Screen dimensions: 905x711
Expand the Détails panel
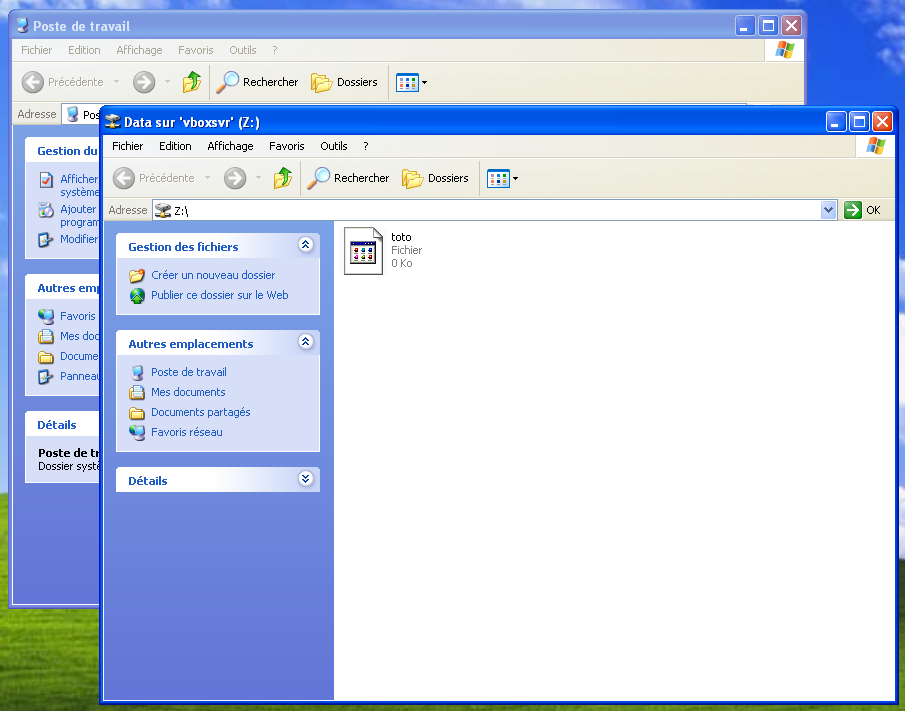point(305,479)
